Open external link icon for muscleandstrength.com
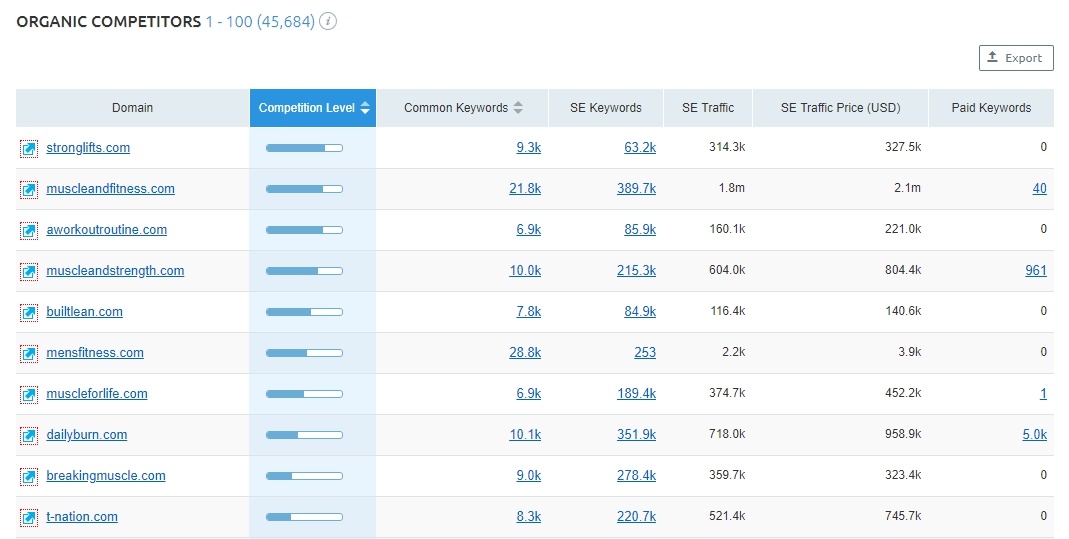The width and height of the screenshot is (1069, 539). pyautogui.click(x=29, y=271)
